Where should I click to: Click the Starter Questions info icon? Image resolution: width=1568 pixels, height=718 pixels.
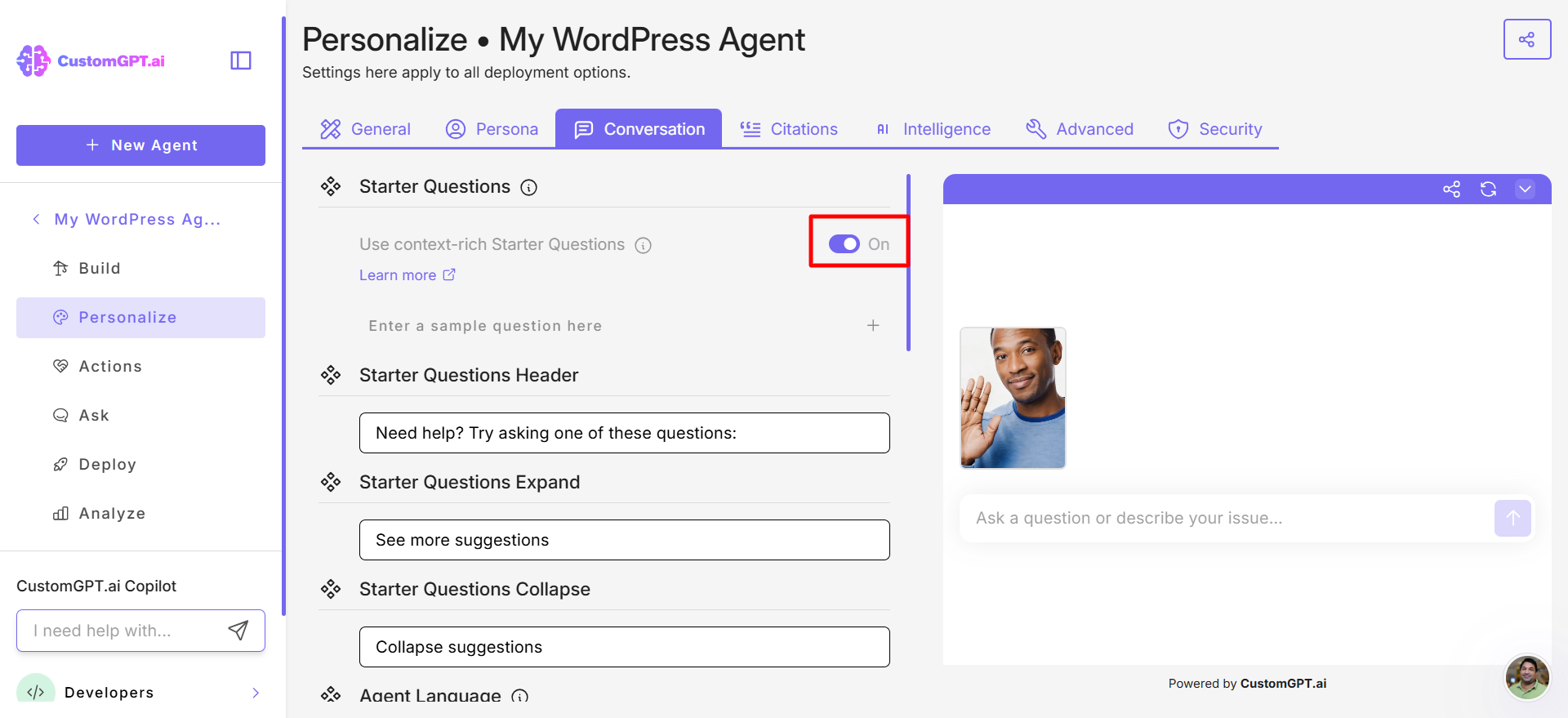(x=529, y=188)
